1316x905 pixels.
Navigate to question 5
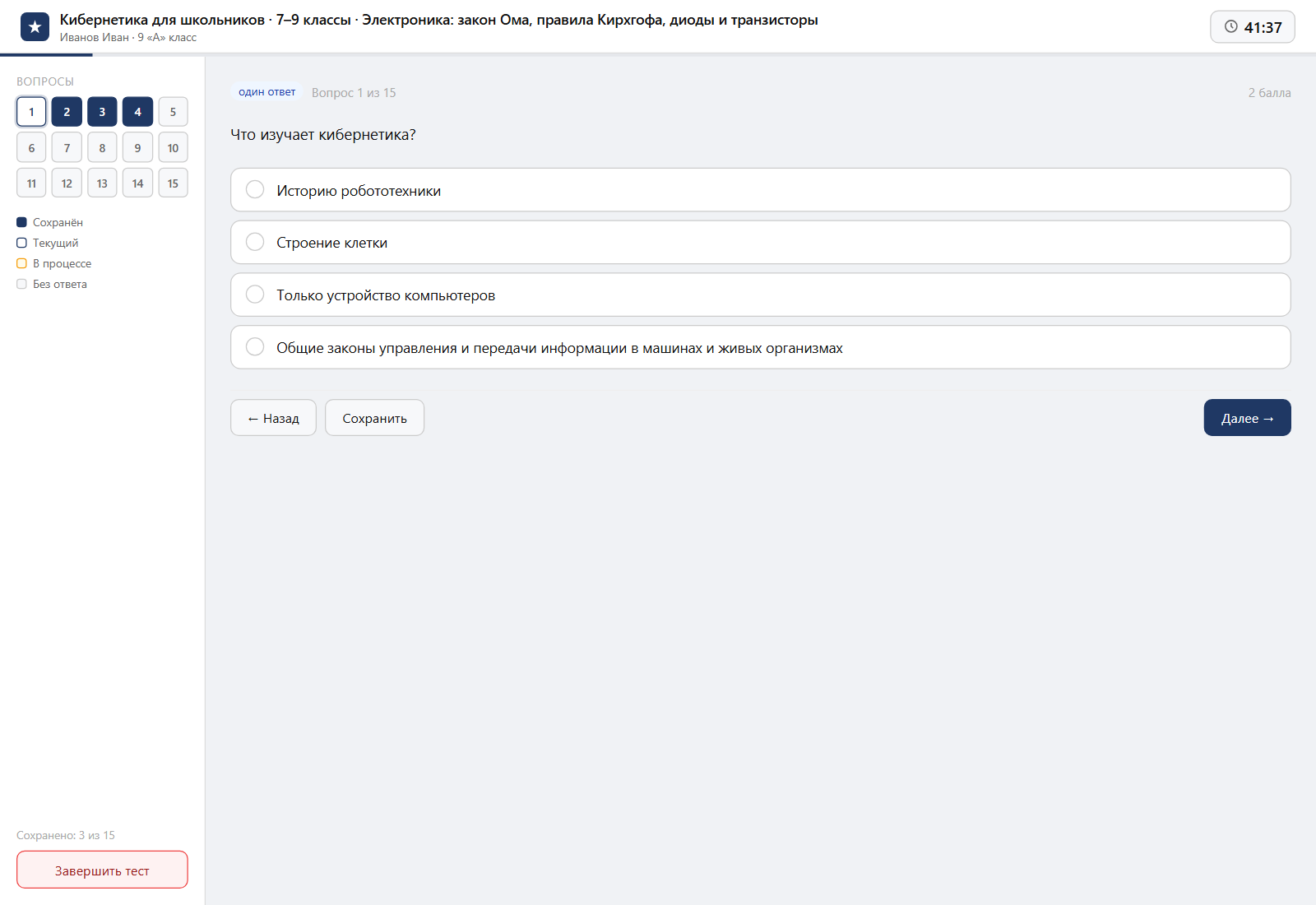click(173, 112)
